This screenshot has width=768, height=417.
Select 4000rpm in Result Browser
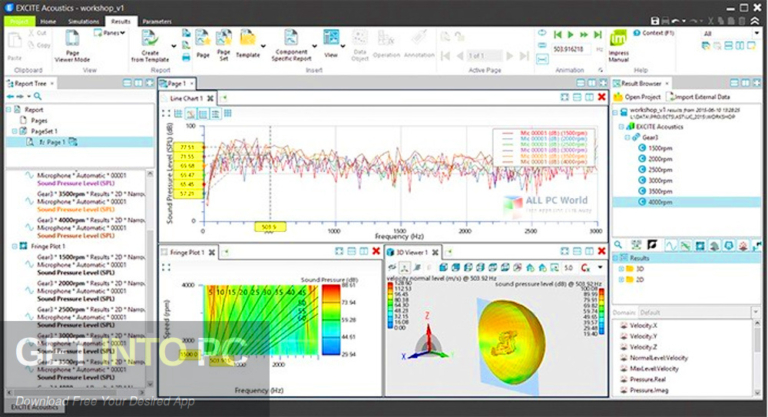pyautogui.click(x=686, y=202)
